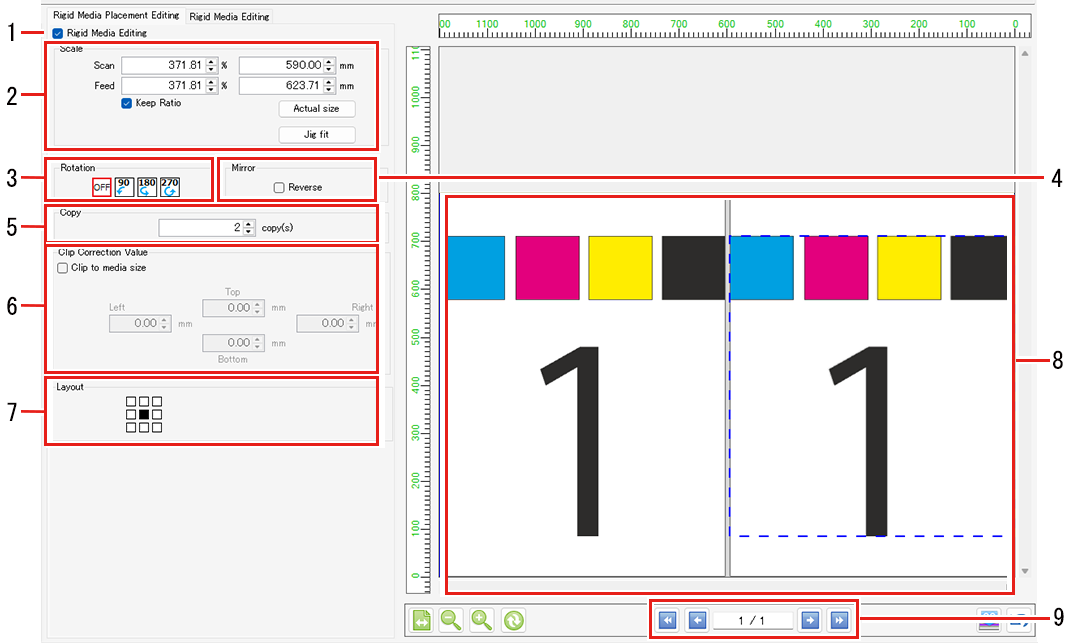The image size is (1080, 643).
Task: Apply Jig fit scaling
Action: [x=317, y=134]
